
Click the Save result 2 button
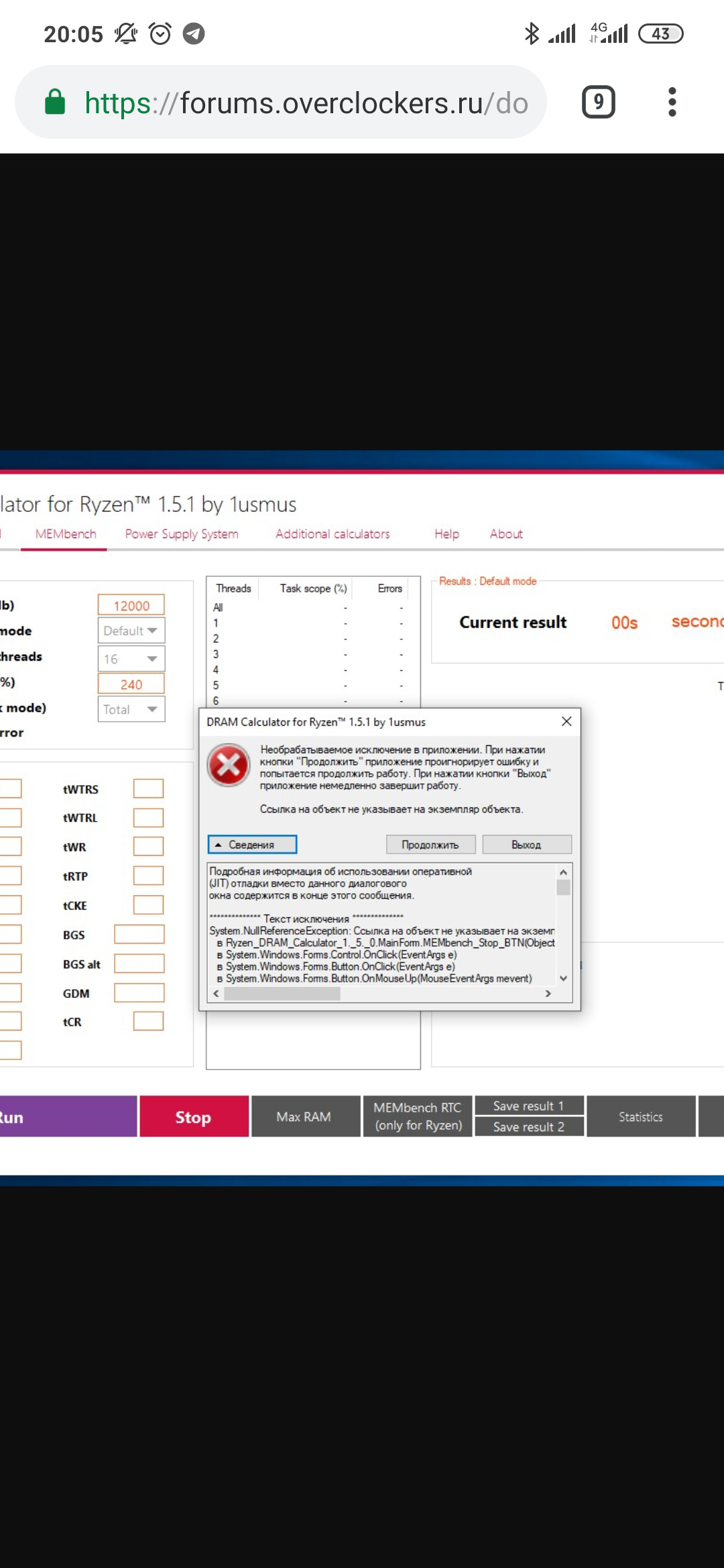pos(529,1127)
